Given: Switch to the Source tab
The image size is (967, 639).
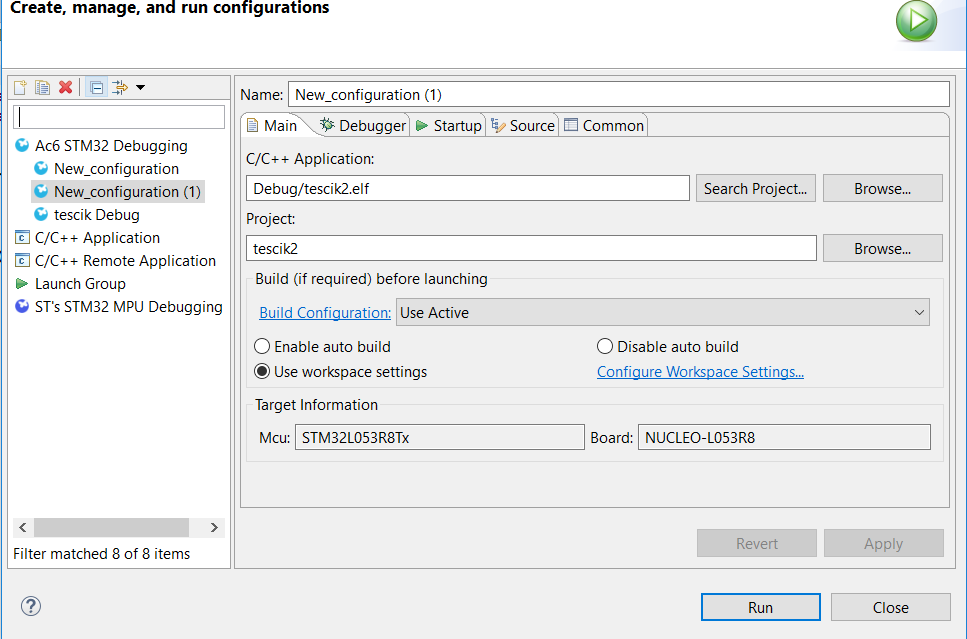Looking at the screenshot, I should (523, 126).
